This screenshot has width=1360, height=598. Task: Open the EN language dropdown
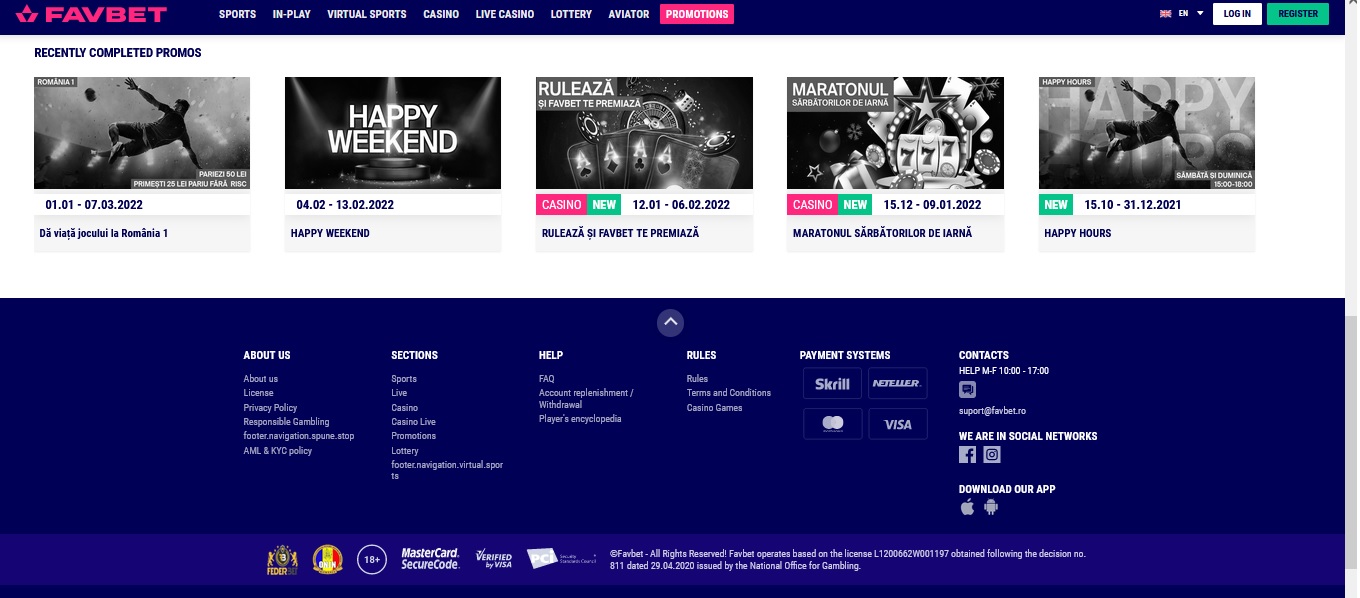1181,14
